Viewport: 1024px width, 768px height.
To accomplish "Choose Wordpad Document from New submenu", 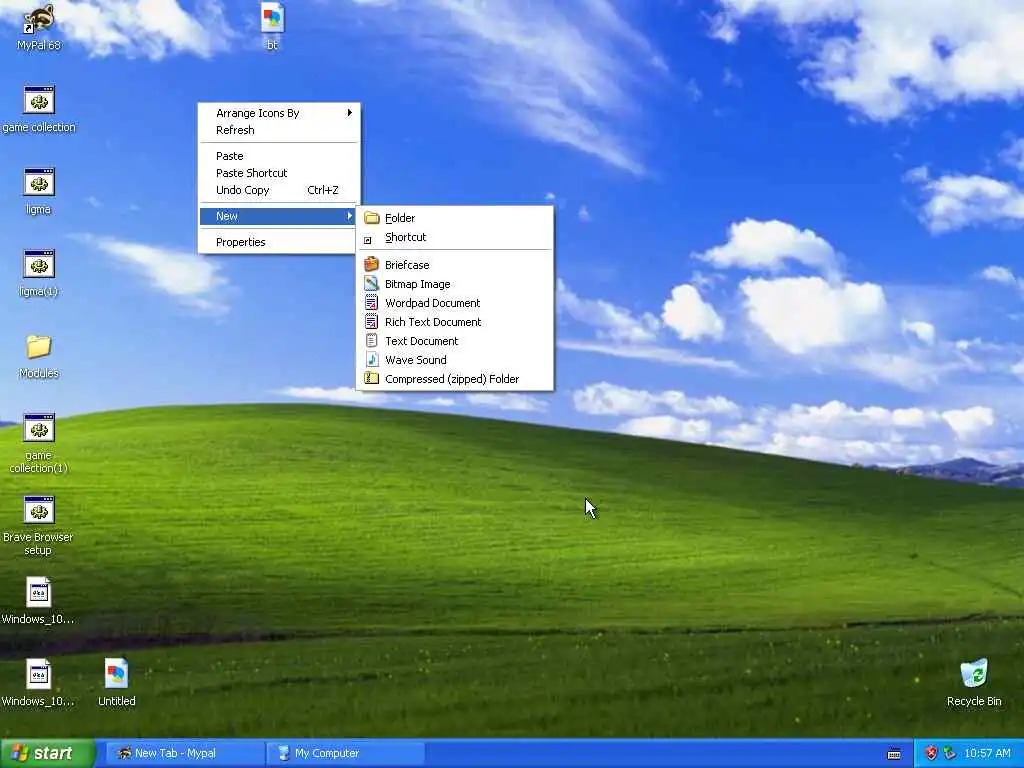I will click(455, 303).
